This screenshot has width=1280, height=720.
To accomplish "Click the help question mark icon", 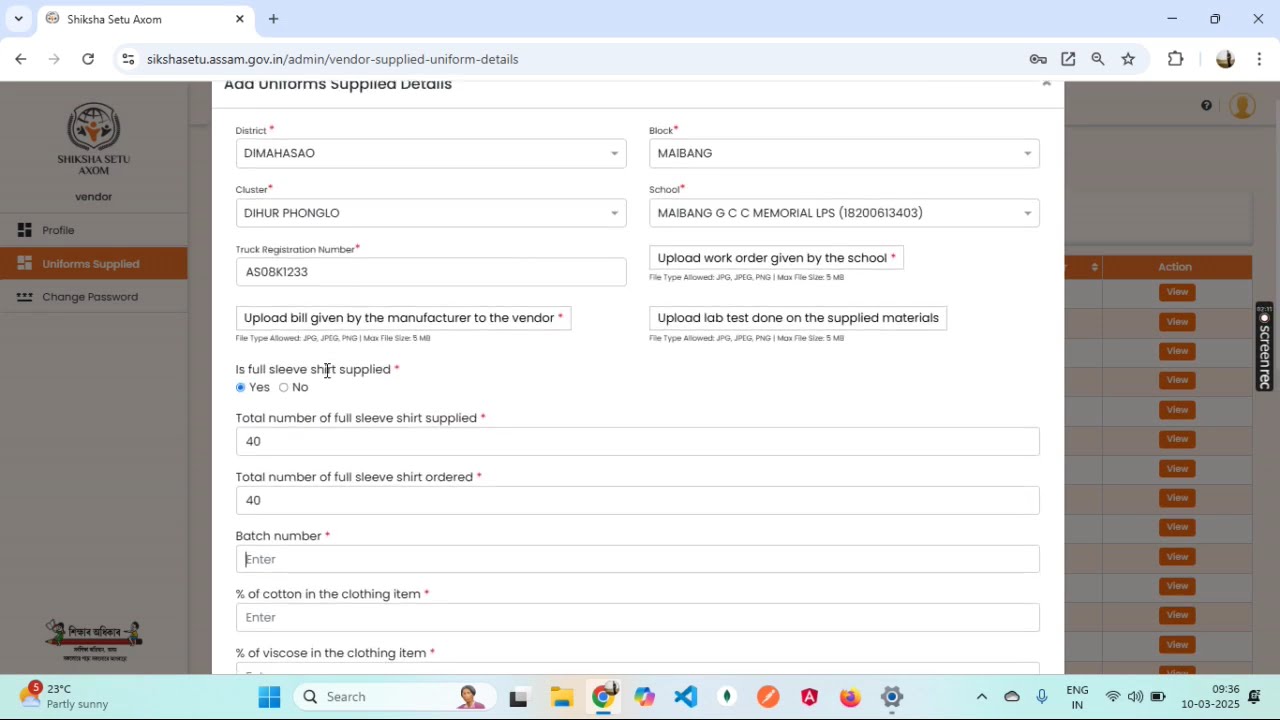I will [1207, 106].
